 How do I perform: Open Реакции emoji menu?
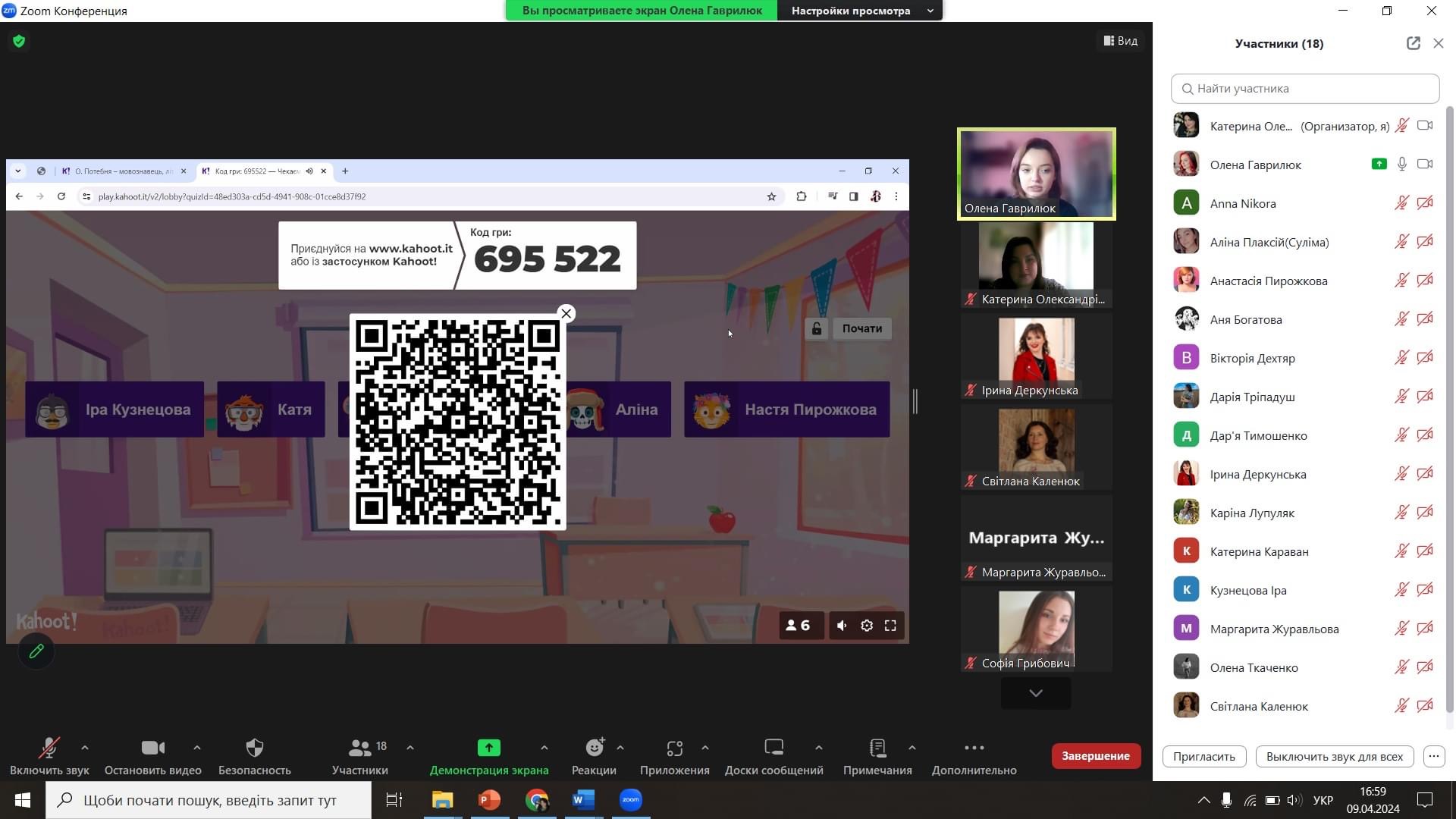594,756
